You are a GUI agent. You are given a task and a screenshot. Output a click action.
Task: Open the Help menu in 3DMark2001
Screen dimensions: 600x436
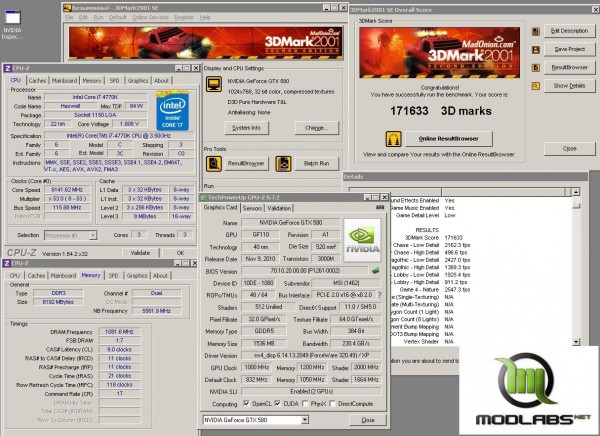pos(205,18)
